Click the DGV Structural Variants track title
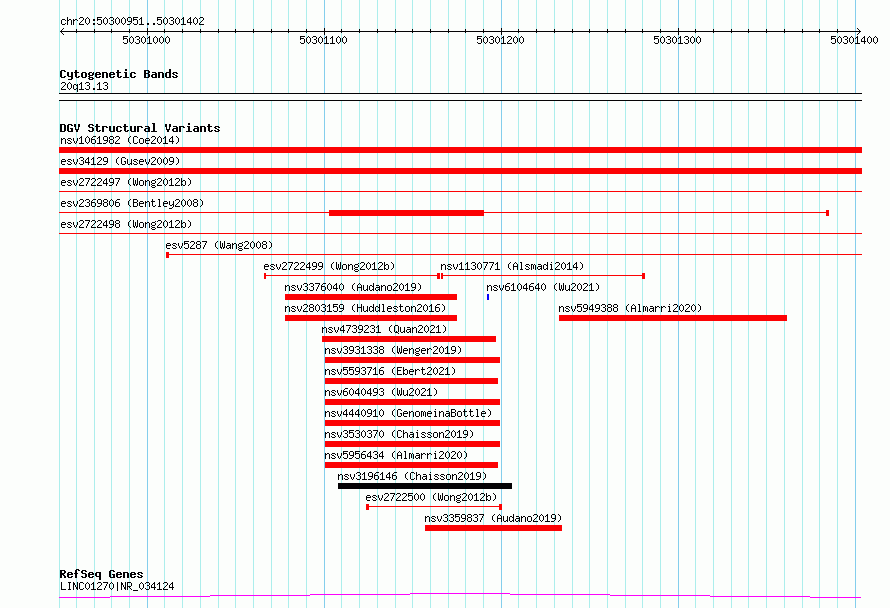 click(140, 128)
